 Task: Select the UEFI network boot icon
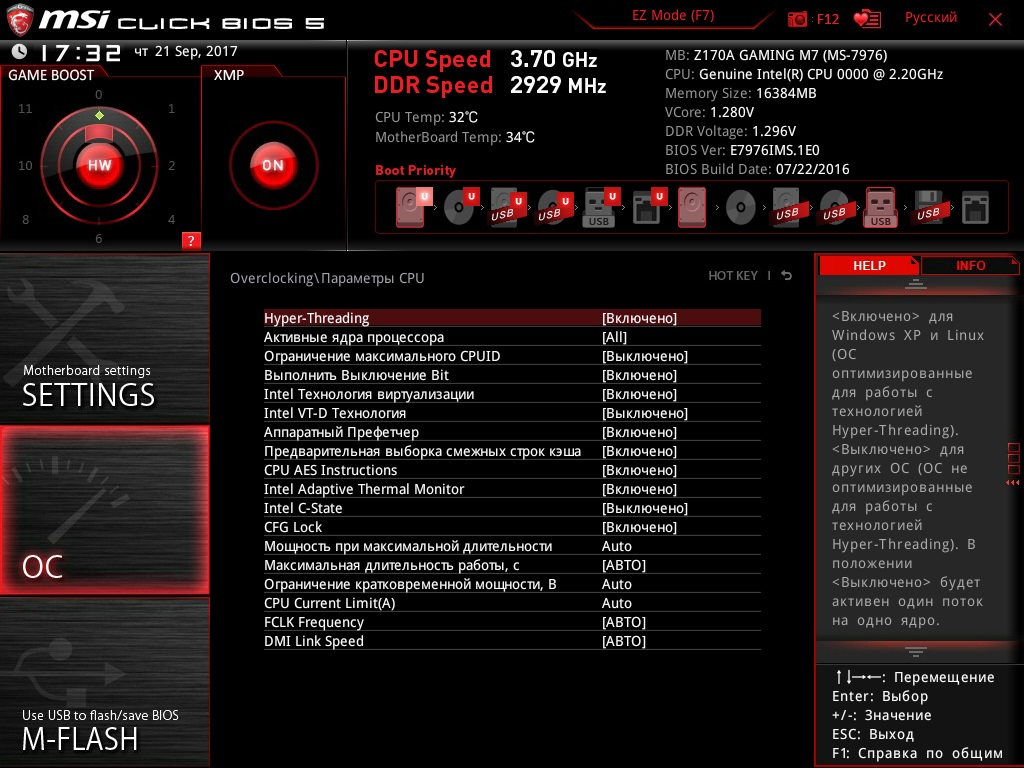[x=648, y=207]
